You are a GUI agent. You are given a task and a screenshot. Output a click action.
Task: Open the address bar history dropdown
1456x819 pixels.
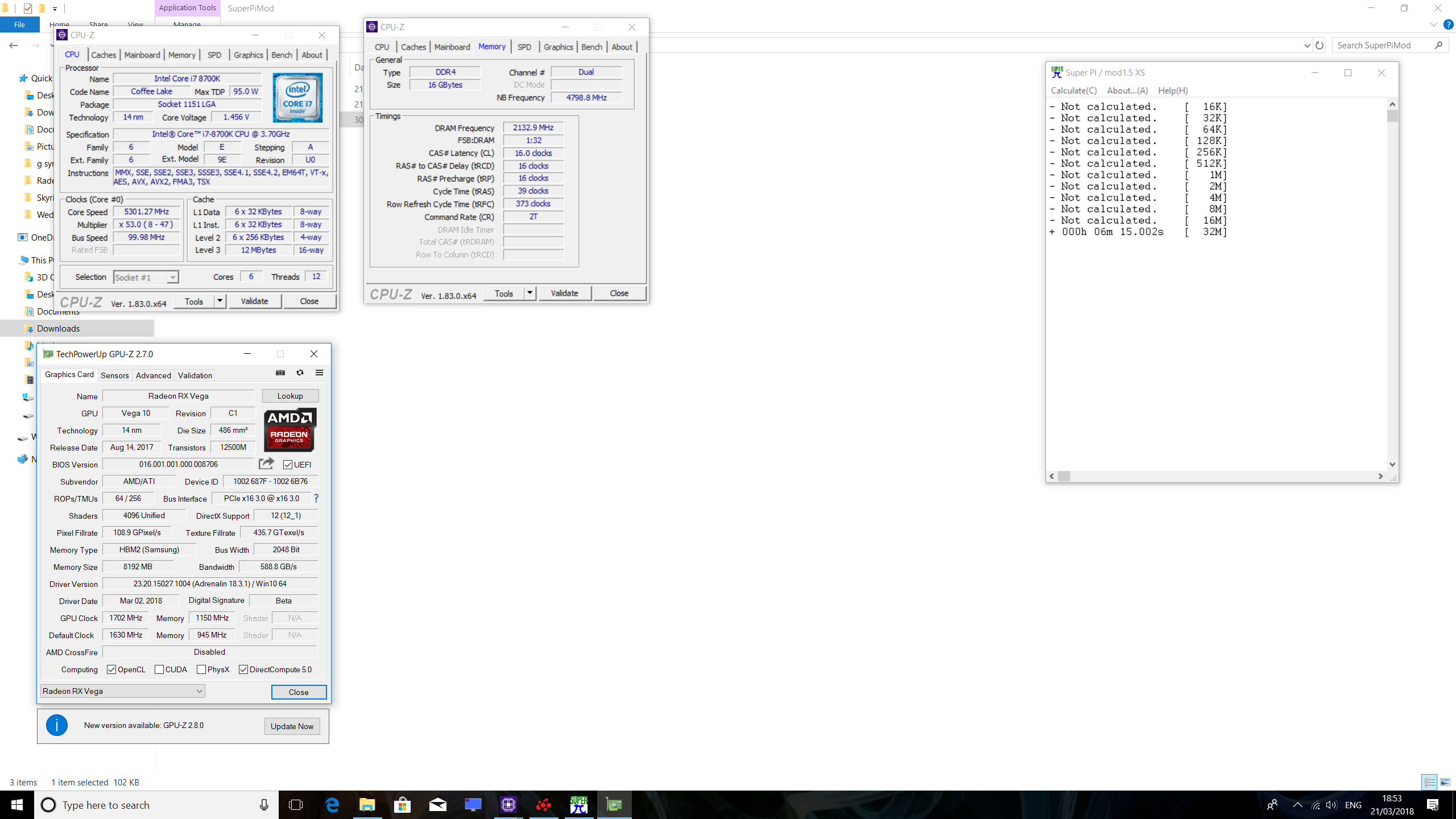point(1307,45)
